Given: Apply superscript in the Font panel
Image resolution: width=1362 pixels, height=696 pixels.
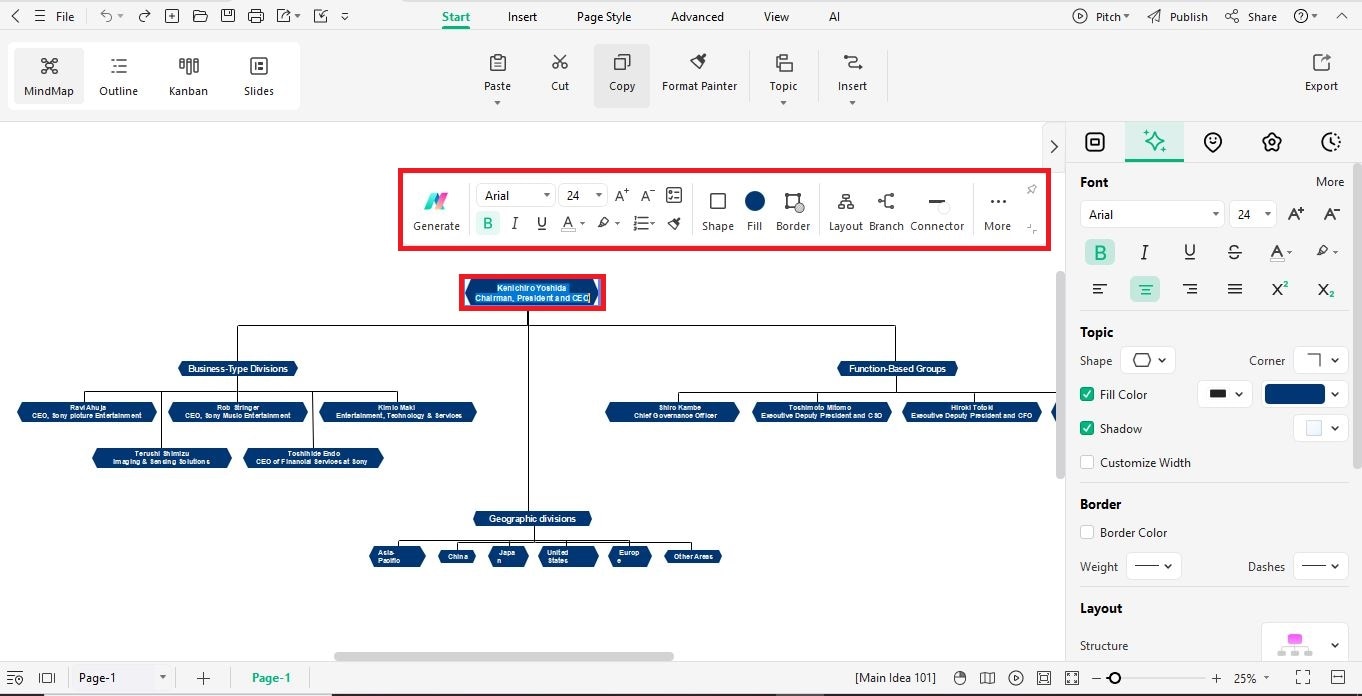Looking at the screenshot, I should pos(1280,290).
